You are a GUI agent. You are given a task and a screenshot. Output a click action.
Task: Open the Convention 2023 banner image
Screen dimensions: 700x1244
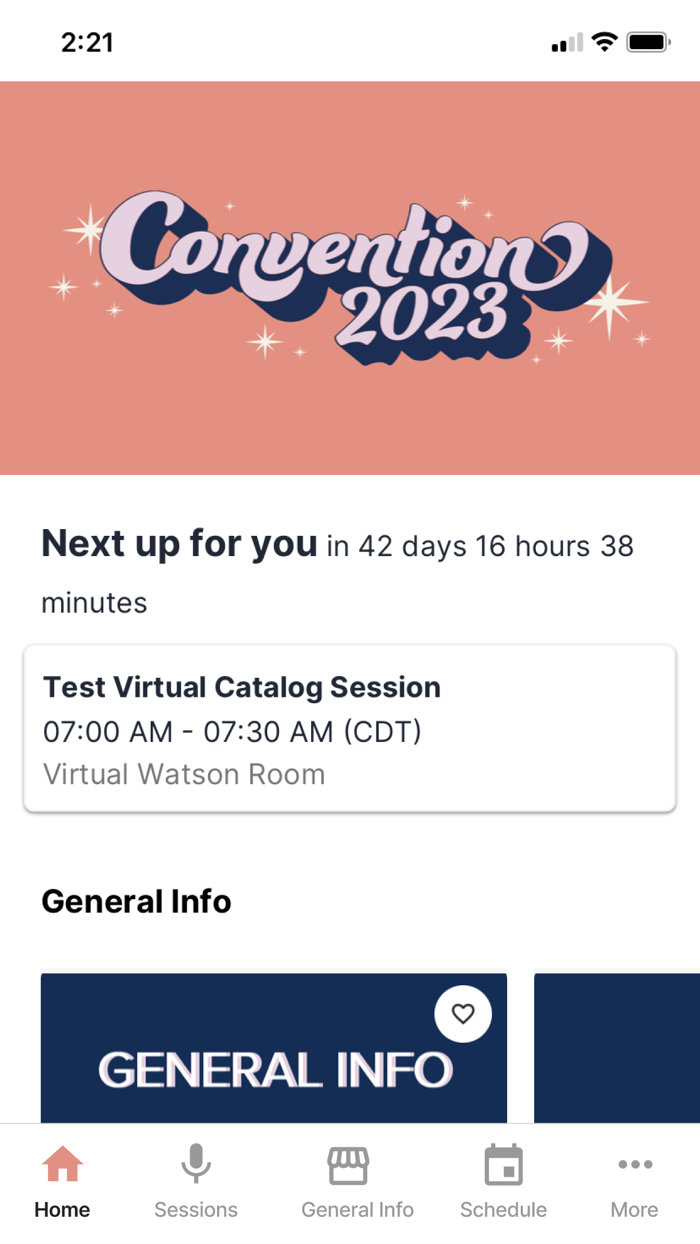350,277
